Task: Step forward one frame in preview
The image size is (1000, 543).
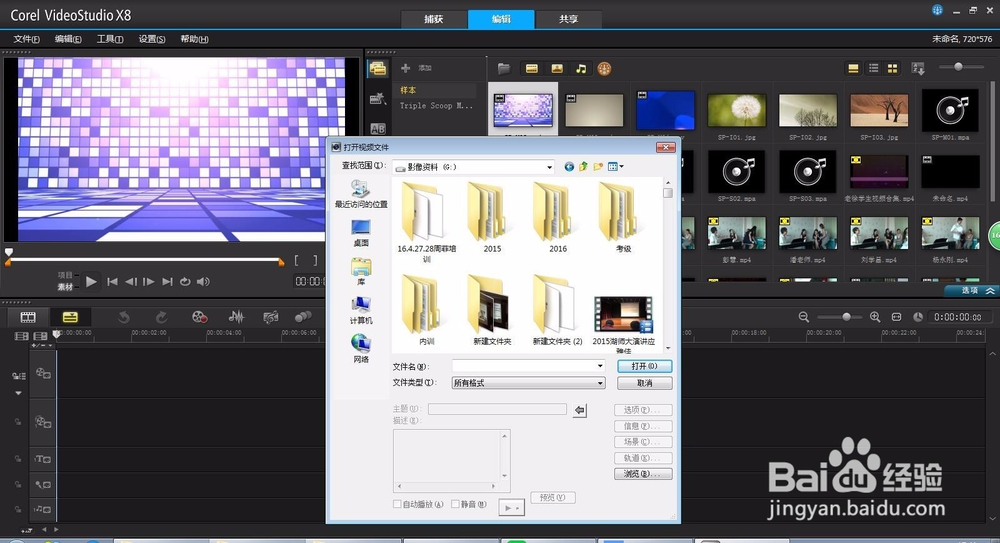Action: point(149,281)
